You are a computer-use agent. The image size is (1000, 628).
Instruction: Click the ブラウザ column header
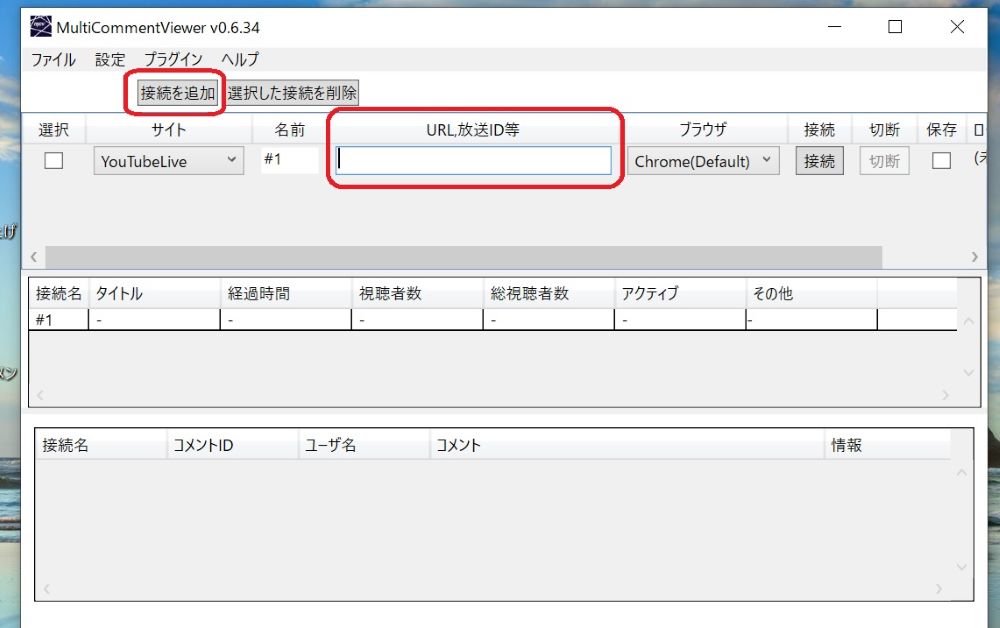(x=703, y=130)
